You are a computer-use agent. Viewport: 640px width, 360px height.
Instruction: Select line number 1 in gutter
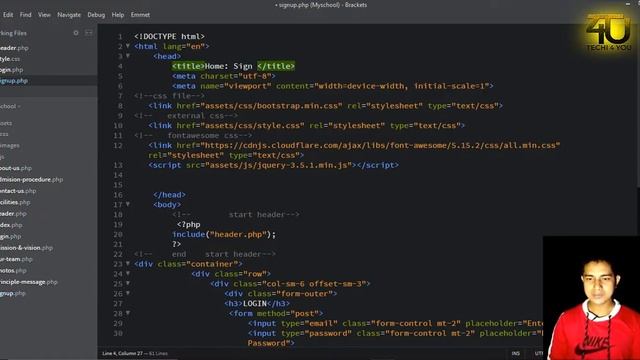click(x=120, y=36)
